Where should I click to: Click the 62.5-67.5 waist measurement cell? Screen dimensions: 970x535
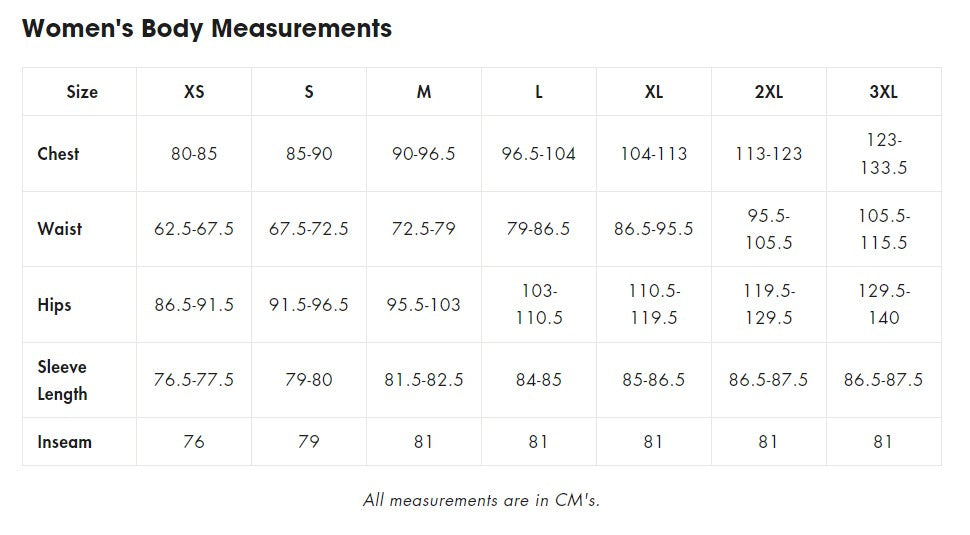194,229
